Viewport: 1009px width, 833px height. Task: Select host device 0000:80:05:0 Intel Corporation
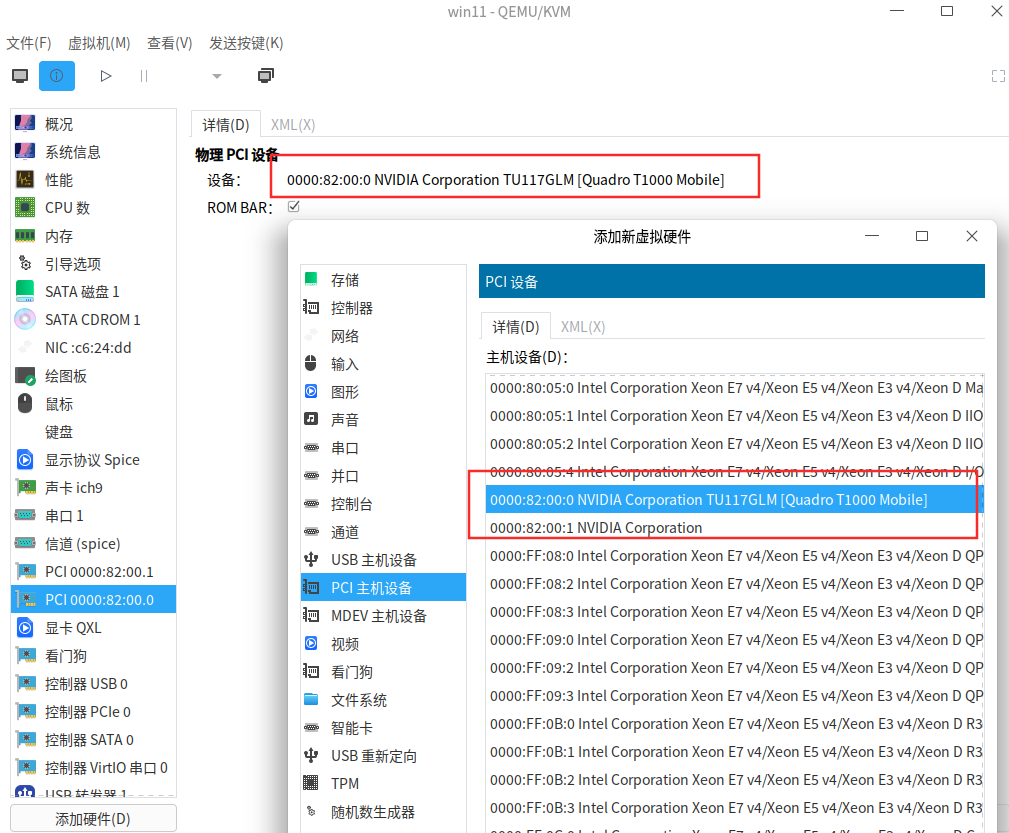735,388
